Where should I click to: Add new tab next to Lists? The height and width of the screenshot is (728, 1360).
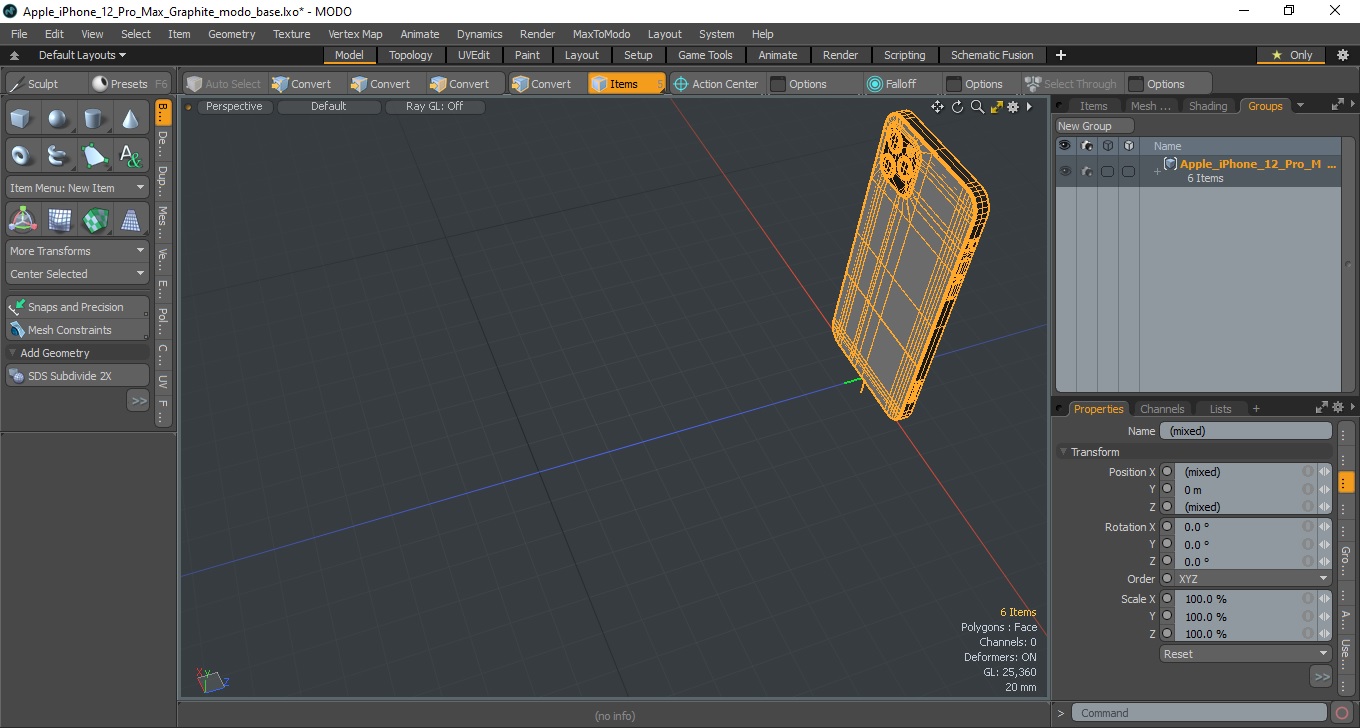1256,408
